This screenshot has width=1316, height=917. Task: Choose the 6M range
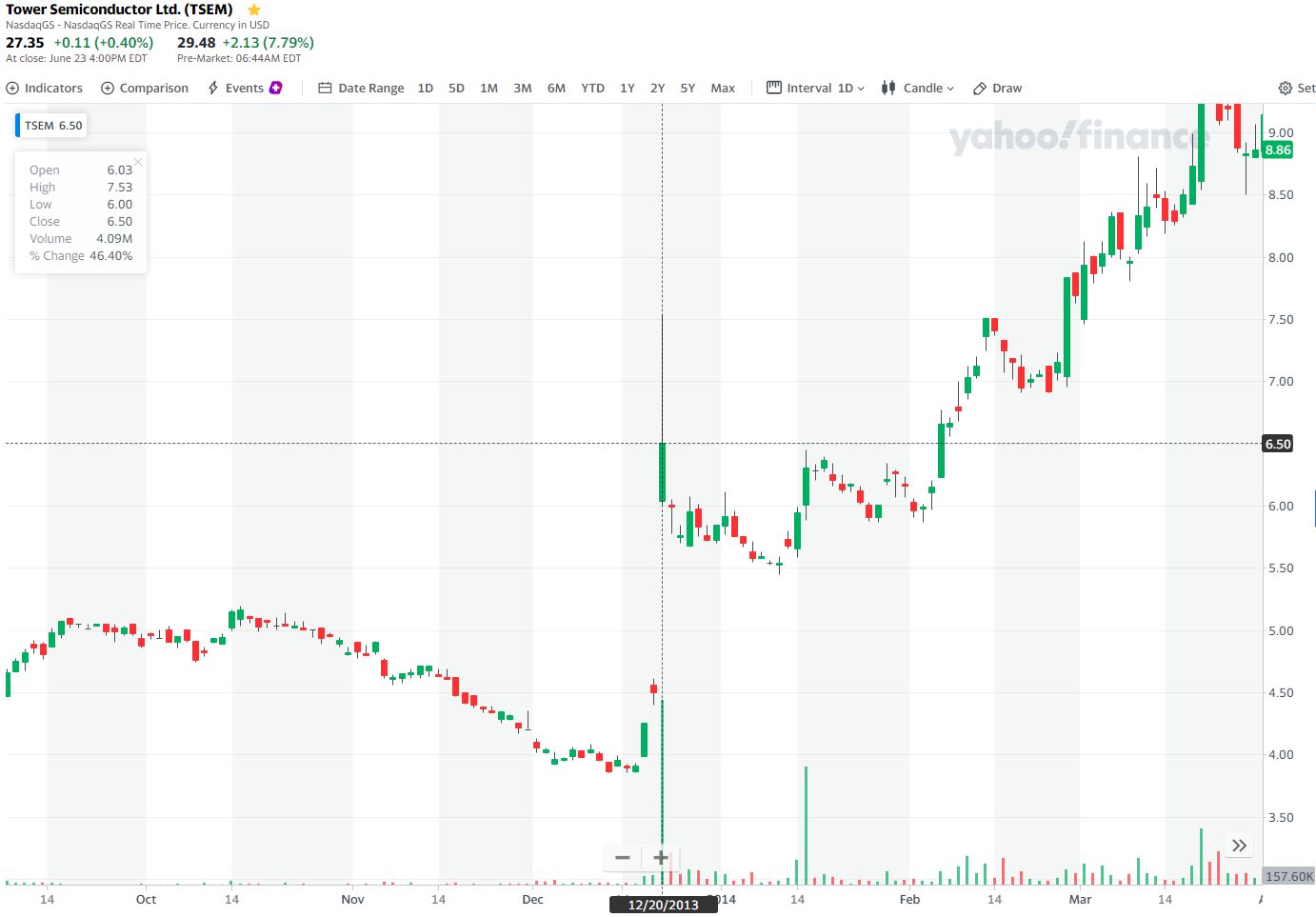[x=557, y=88]
